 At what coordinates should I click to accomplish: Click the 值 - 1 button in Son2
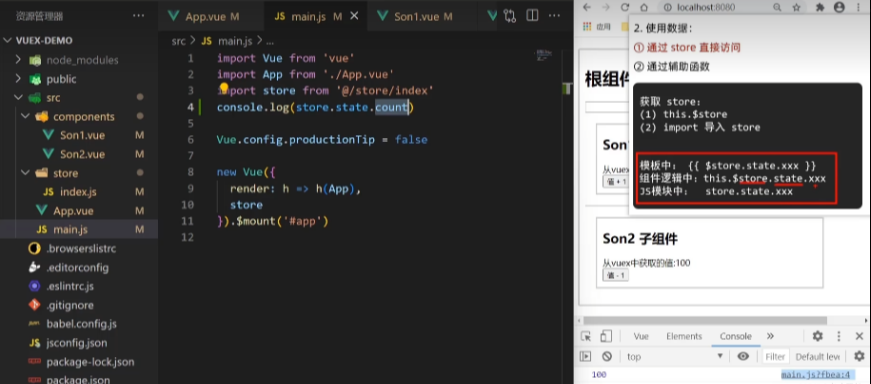(615, 276)
